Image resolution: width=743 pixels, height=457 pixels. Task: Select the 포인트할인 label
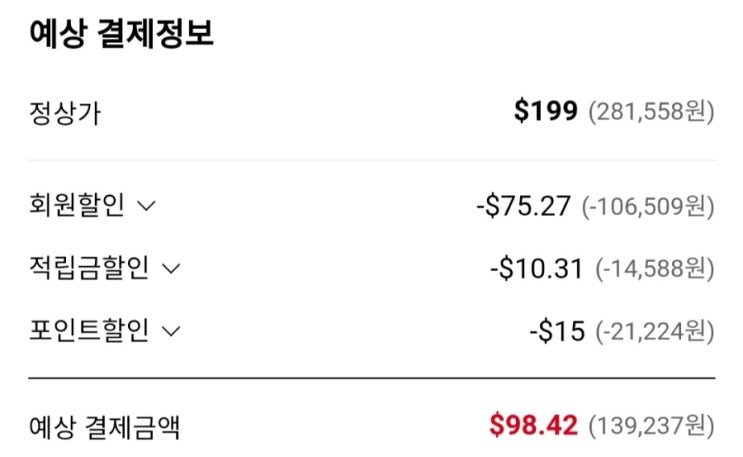pyautogui.click(x=89, y=330)
